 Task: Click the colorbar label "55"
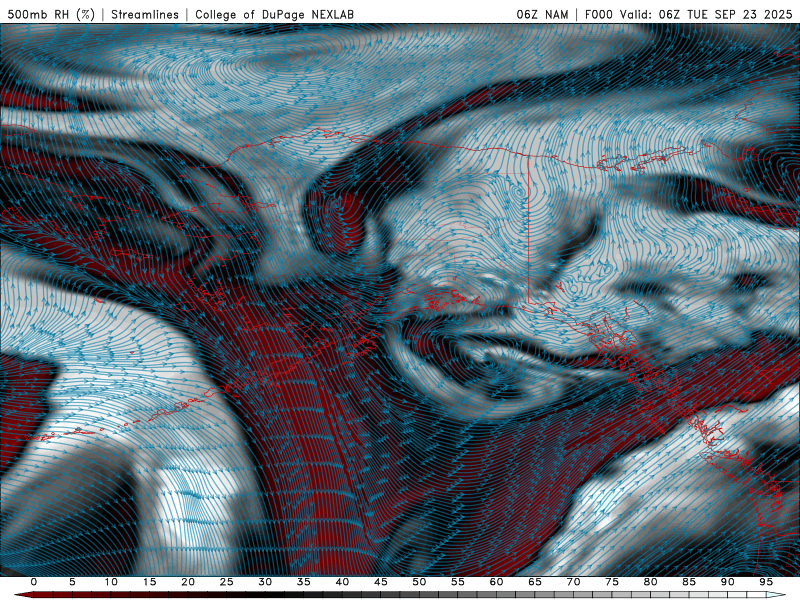[x=458, y=582]
